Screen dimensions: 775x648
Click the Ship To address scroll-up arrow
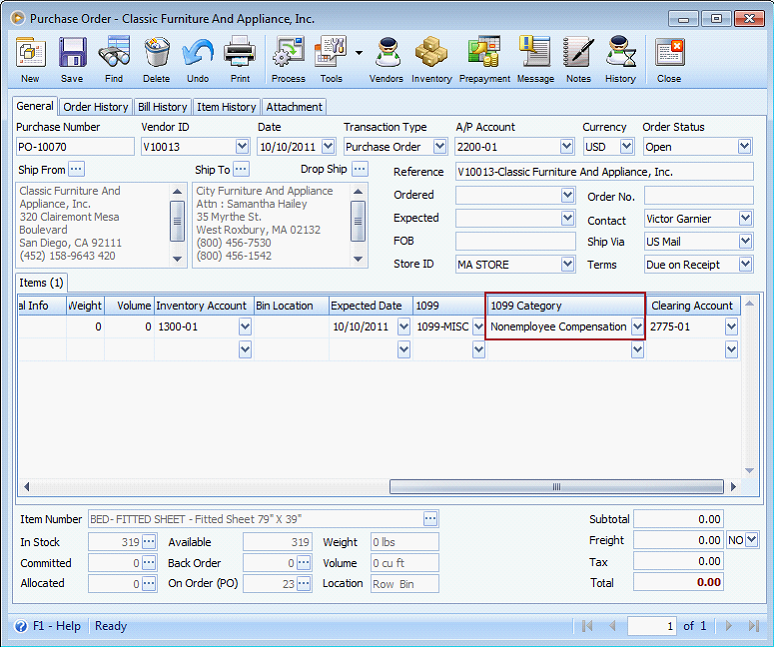click(358, 191)
